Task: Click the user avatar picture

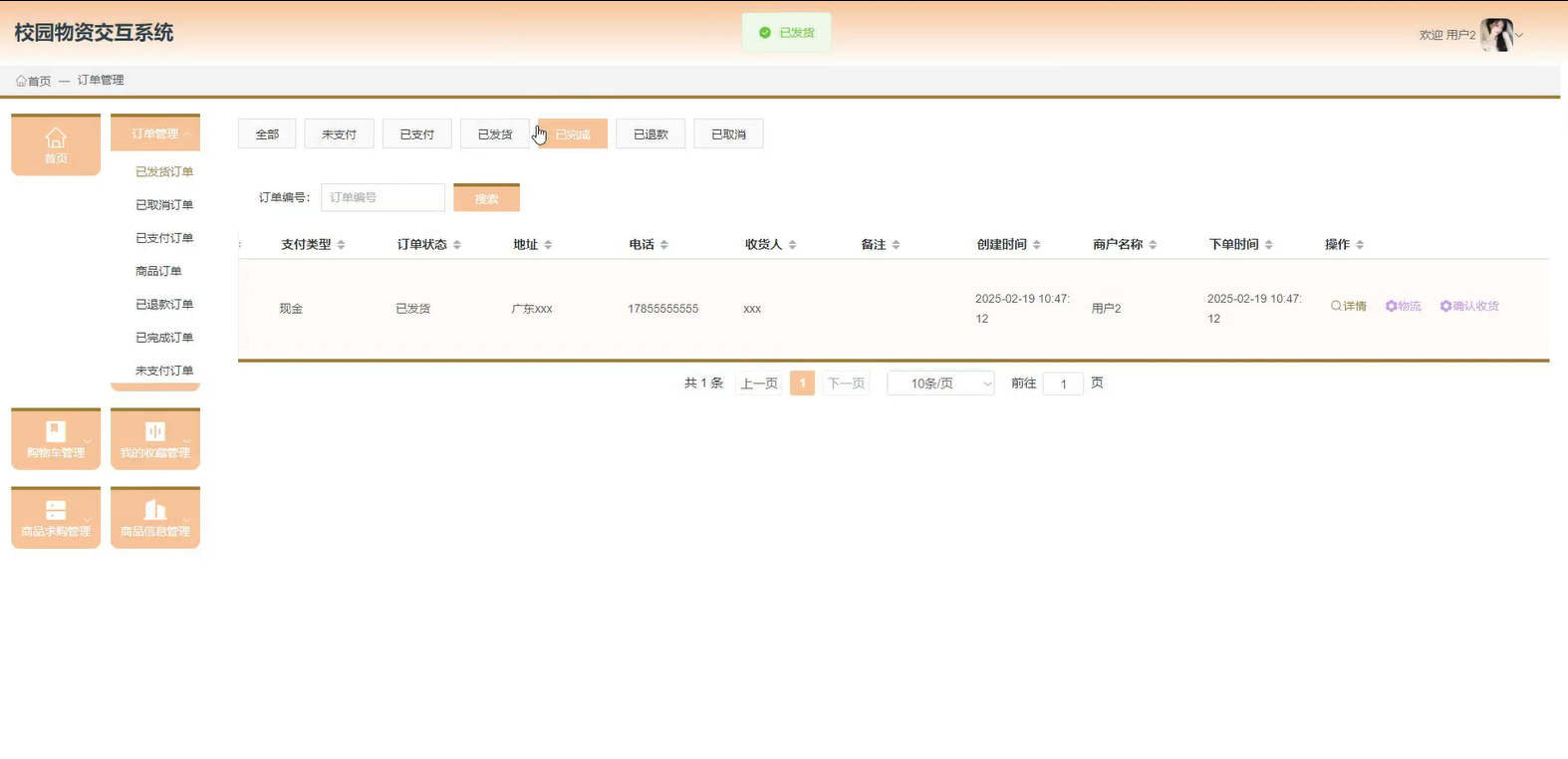Action: click(x=1496, y=35)
